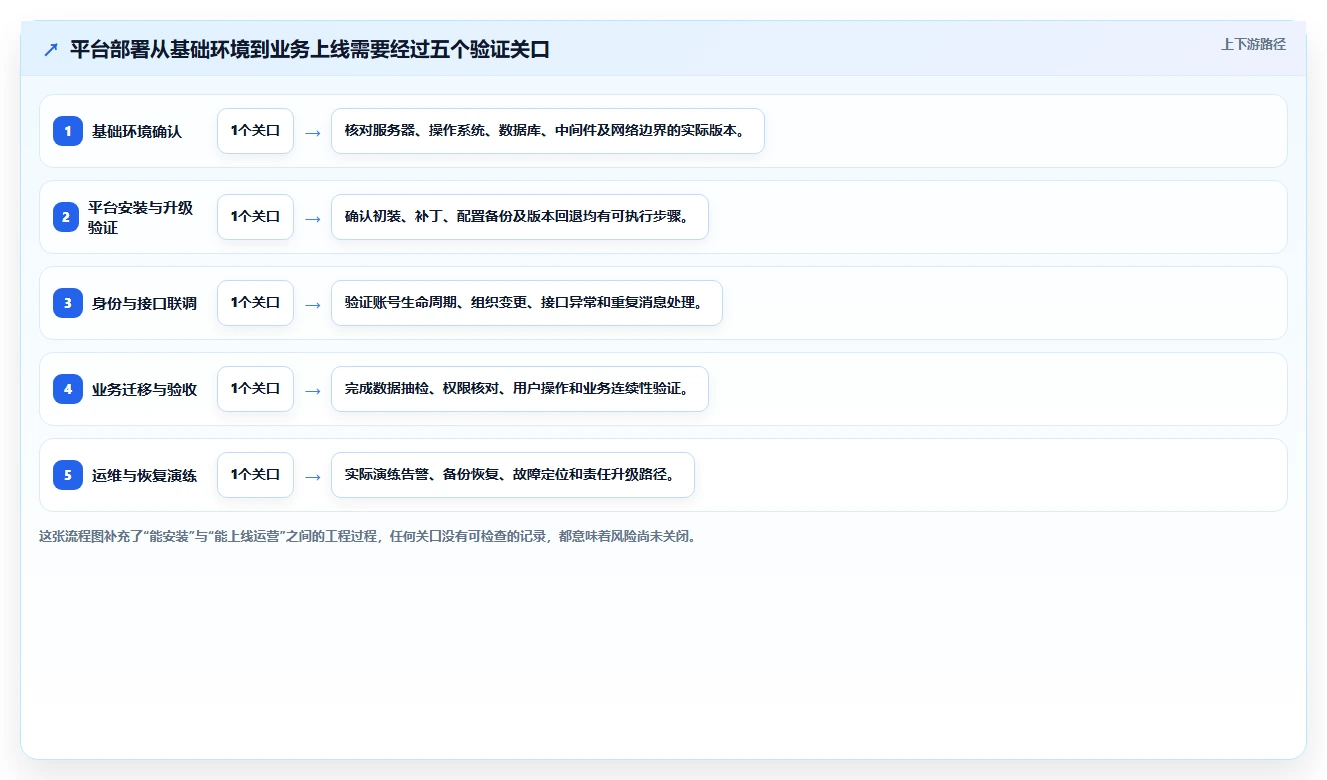Click the arrow in the 运维与恢复演练 row

(x=313, y=476)
